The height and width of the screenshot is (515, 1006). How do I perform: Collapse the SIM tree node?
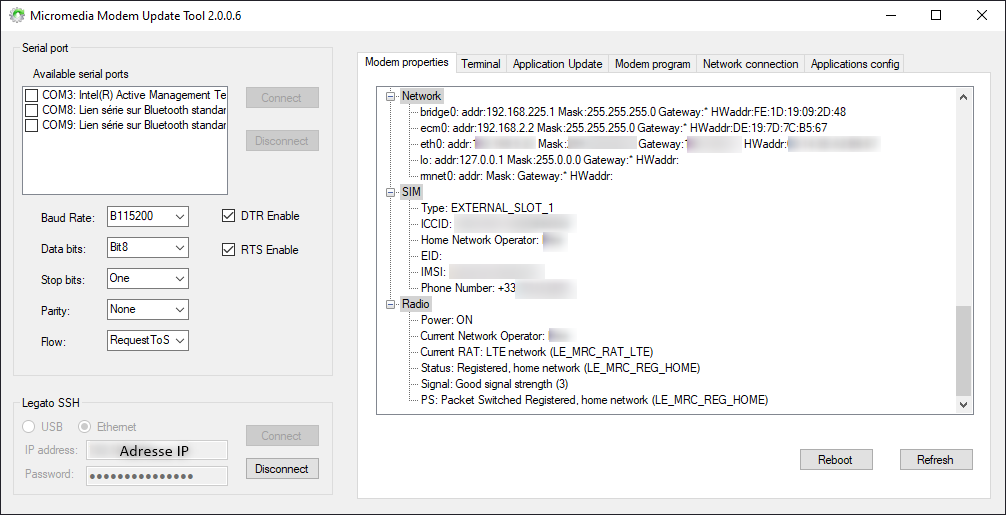pos(391,192)
